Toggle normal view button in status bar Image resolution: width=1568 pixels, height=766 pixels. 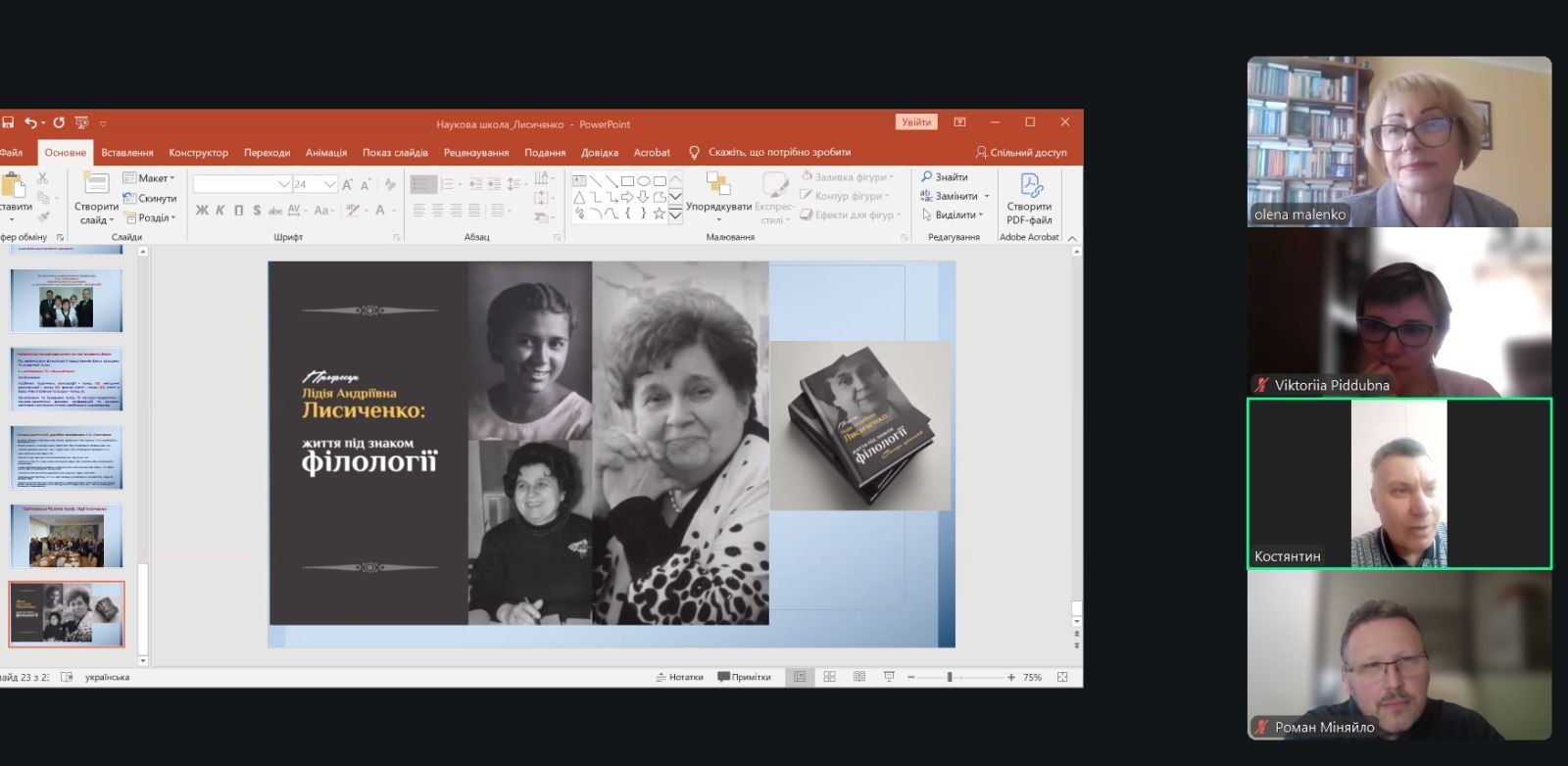pyautogui.click(x=800, y=677)
